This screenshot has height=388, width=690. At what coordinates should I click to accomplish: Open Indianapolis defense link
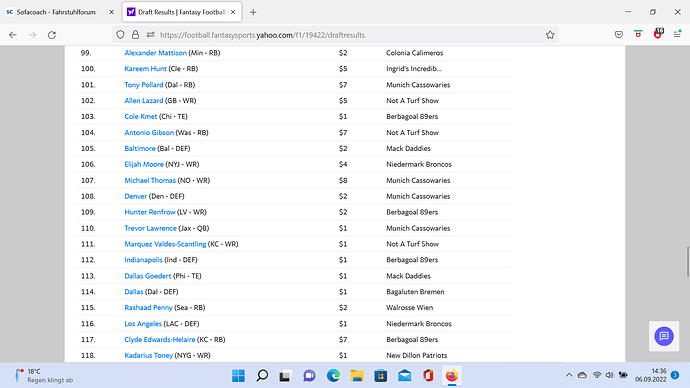(x=143, y=260)
